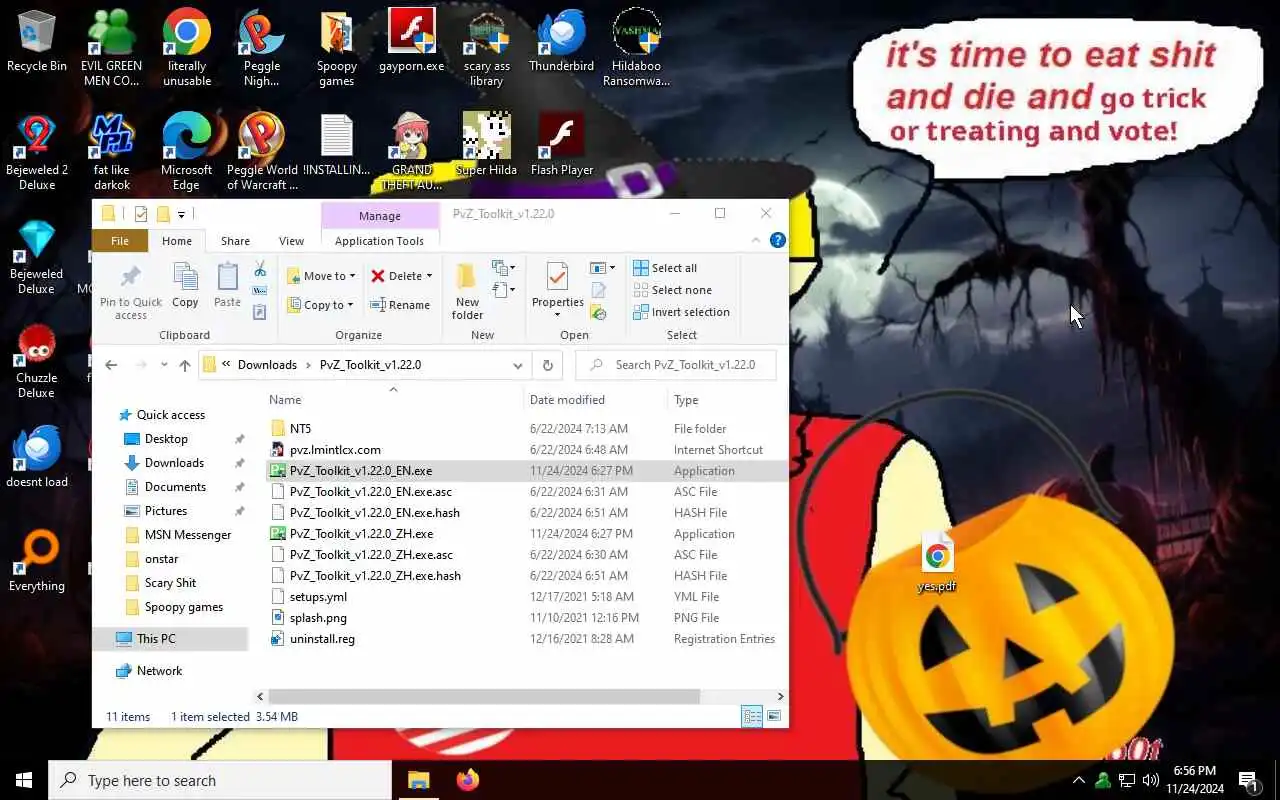This screenshot has height=800, width=1280.
Task: Select the NT5 folder row
Action: click(x=527, y=429)
